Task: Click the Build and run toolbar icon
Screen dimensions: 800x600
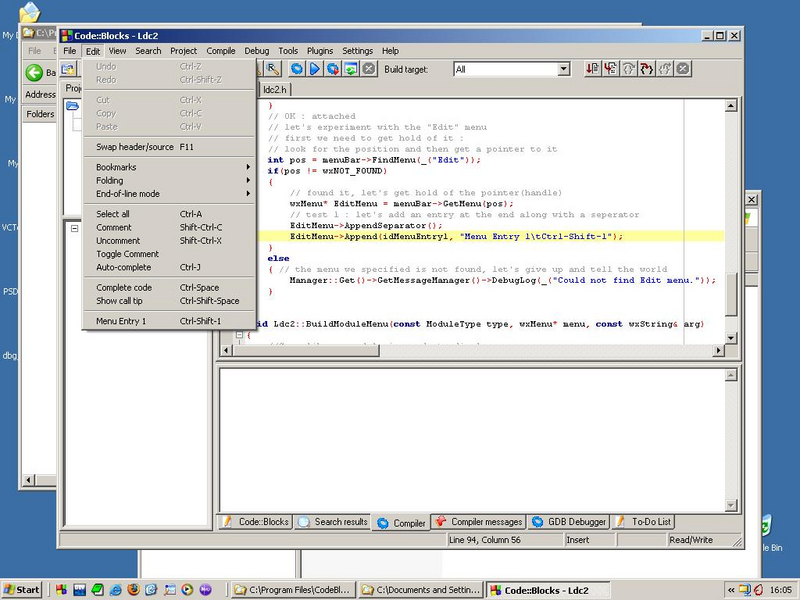Action: point(333,69)
